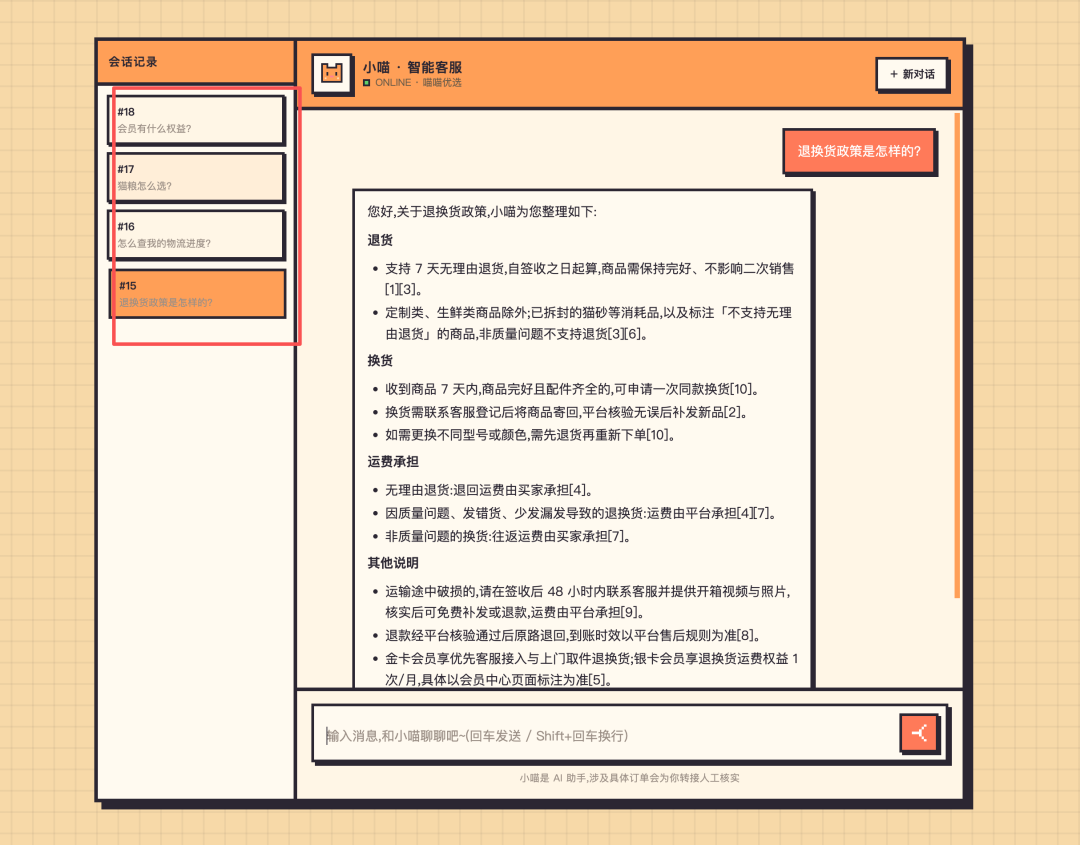Click the 会话记录 sidebar header

point(133,62)
